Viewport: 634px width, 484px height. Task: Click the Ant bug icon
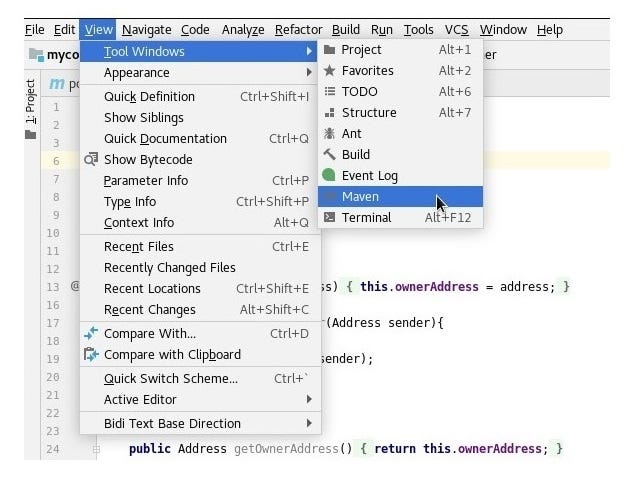[330, 133]
